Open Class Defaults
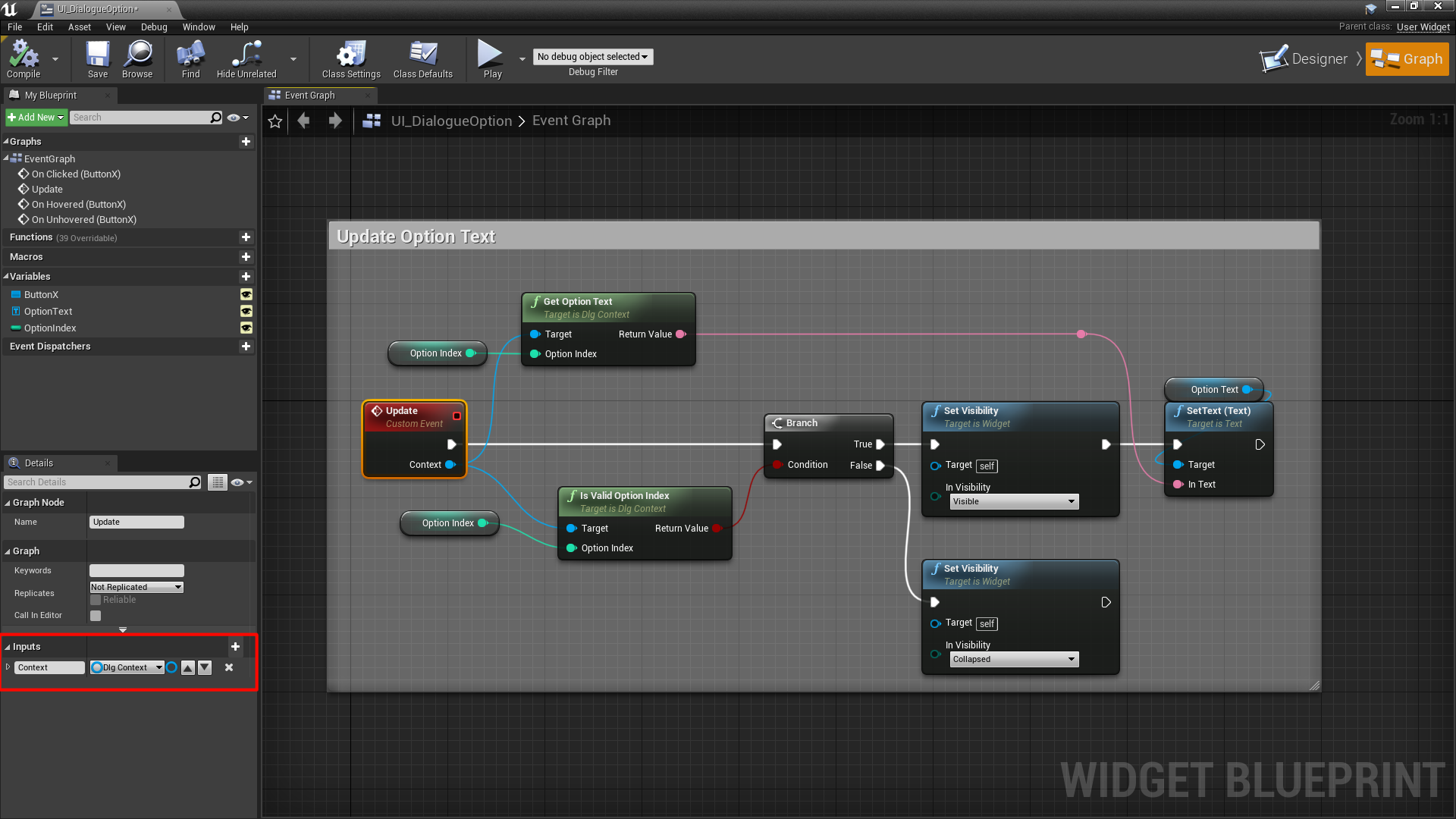 pyautogui.click(x=423, y=59)
